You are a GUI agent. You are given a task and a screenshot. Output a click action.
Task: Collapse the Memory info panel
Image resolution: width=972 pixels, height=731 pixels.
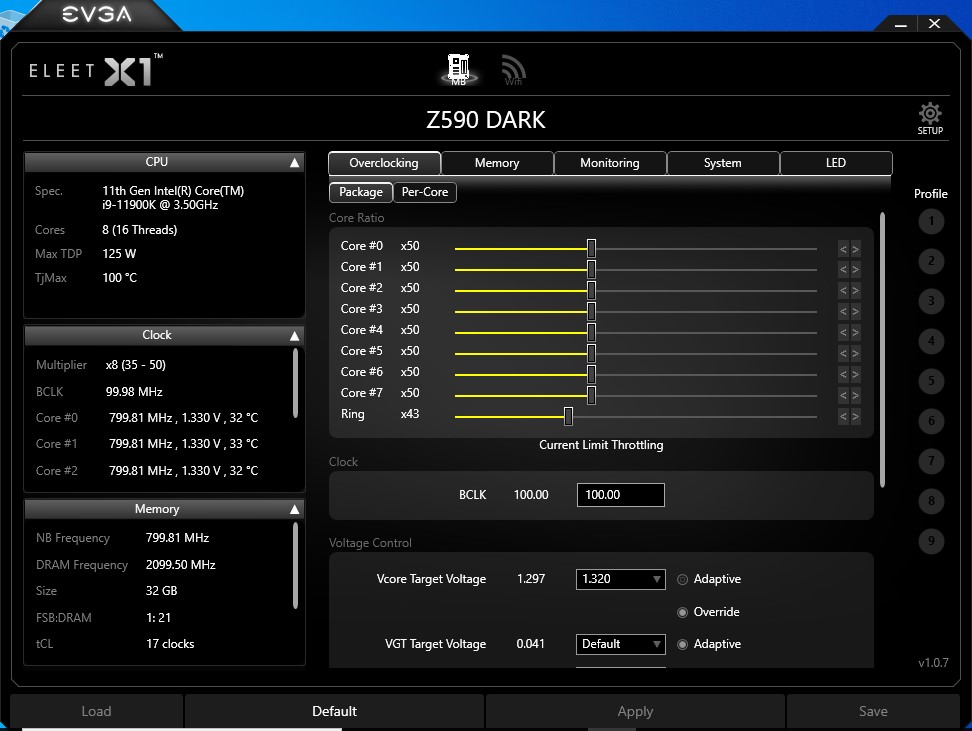click(294, 510)
